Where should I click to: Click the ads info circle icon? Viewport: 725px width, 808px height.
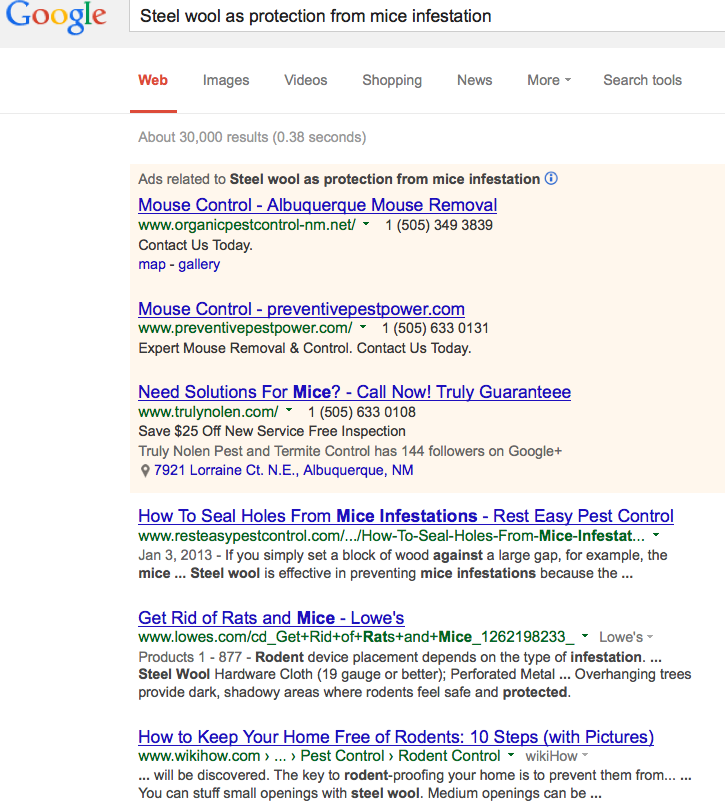[x=551, y=178]
